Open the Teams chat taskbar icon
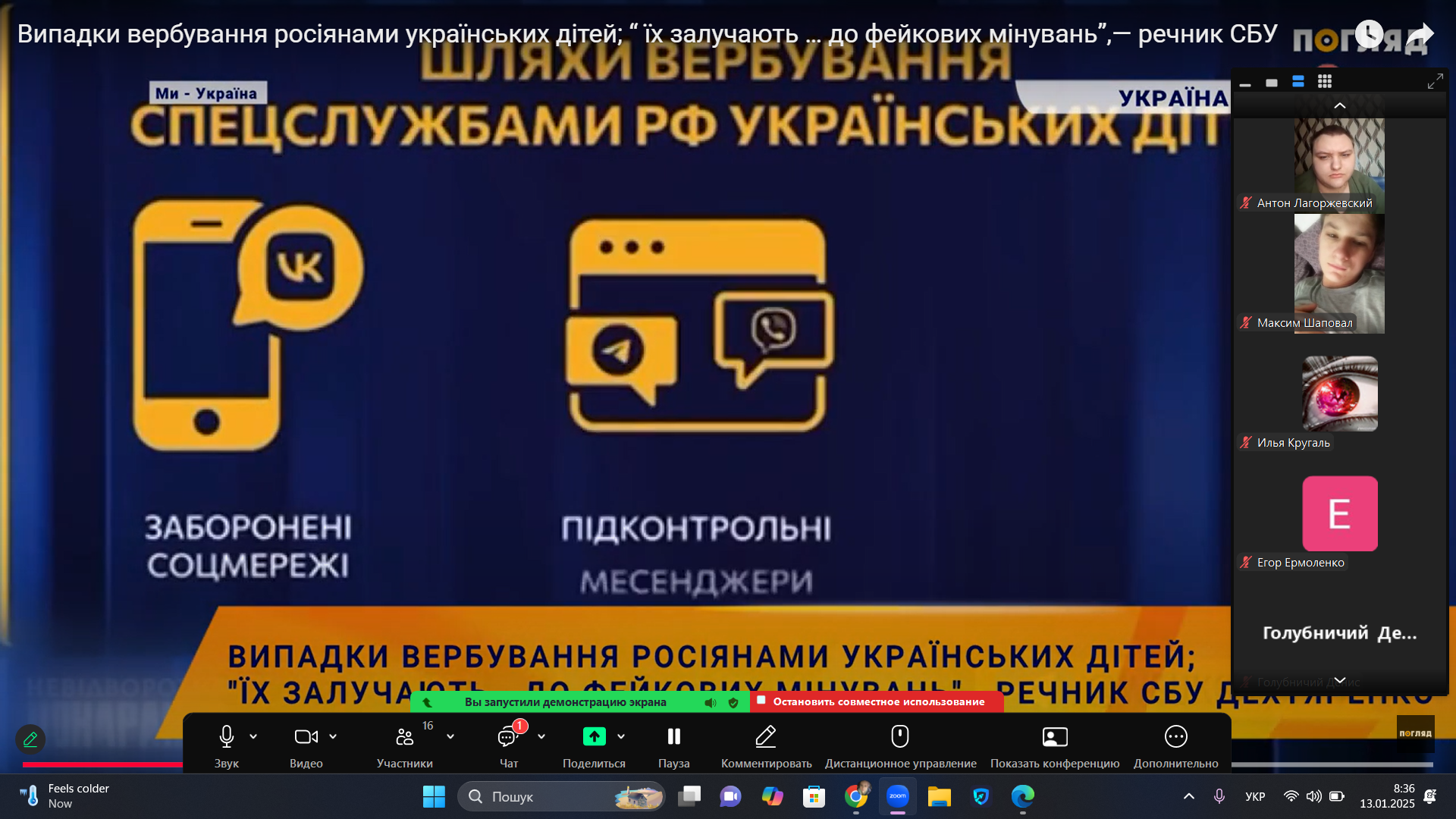The width and height of the screenshot is (1456, 819). point(730,796)
